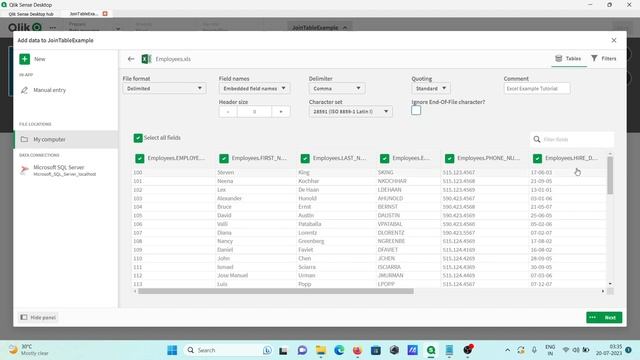Image resolution: width=640 pixels, height=360 pixels.
Task: Open the File format dropdown
Action: tap(164, 88)
